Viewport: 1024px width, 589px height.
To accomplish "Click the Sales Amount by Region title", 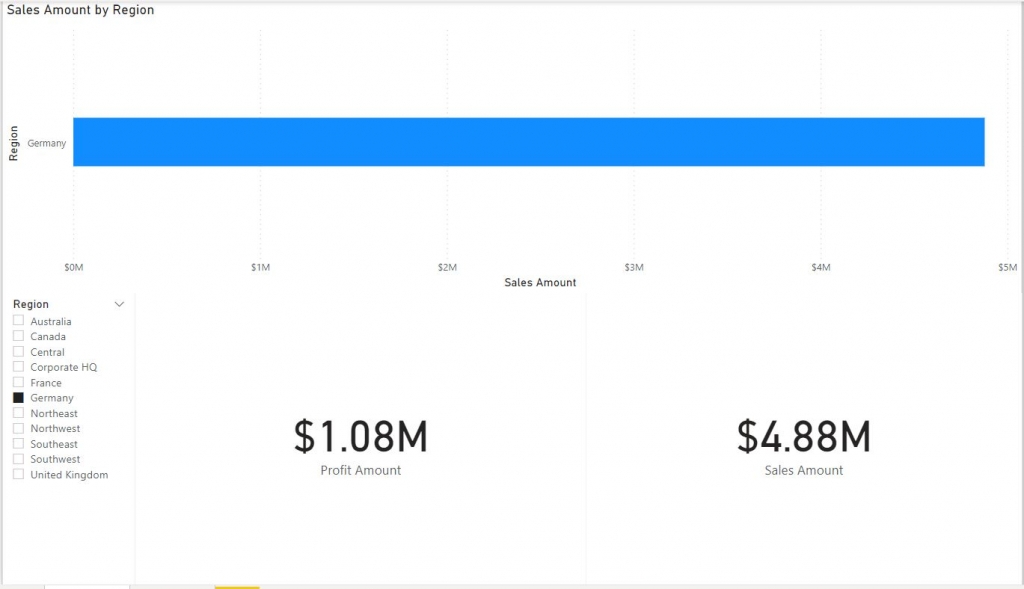I will pos(80,9).
